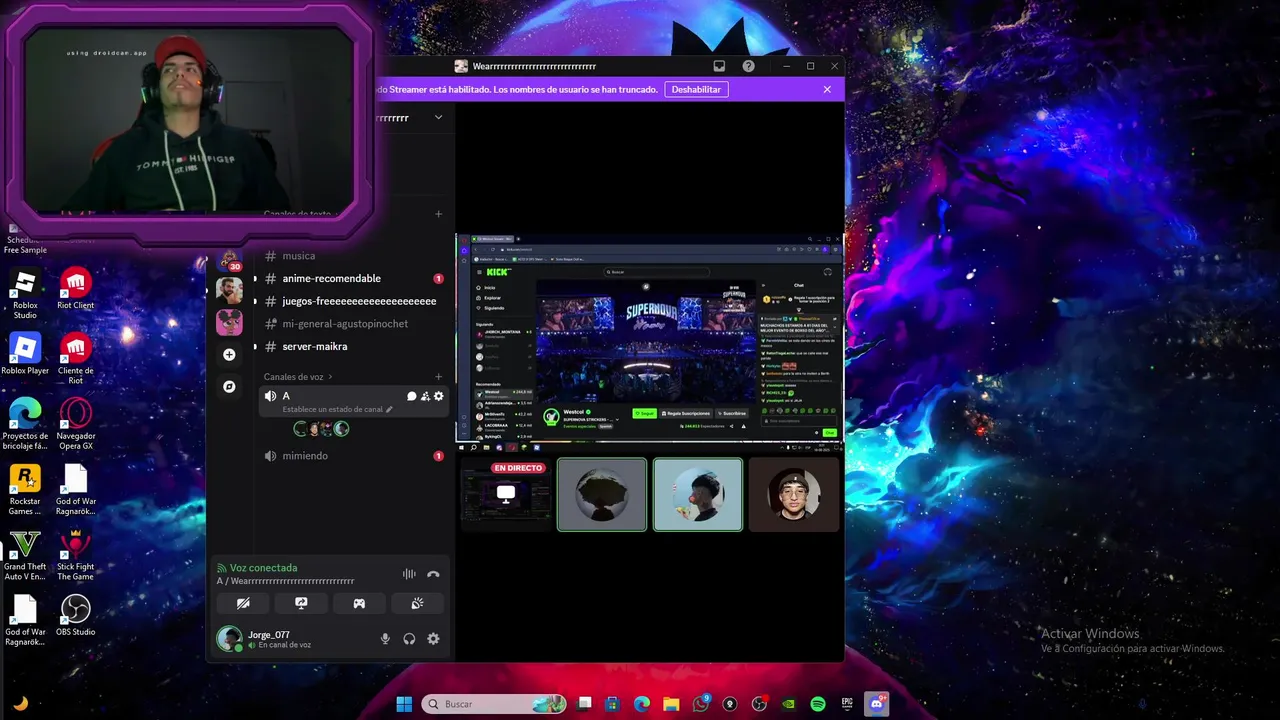Mute Discord microphone
This screenshot has height=720, width=1280.
pyautogui.click(x=385, y=639)
